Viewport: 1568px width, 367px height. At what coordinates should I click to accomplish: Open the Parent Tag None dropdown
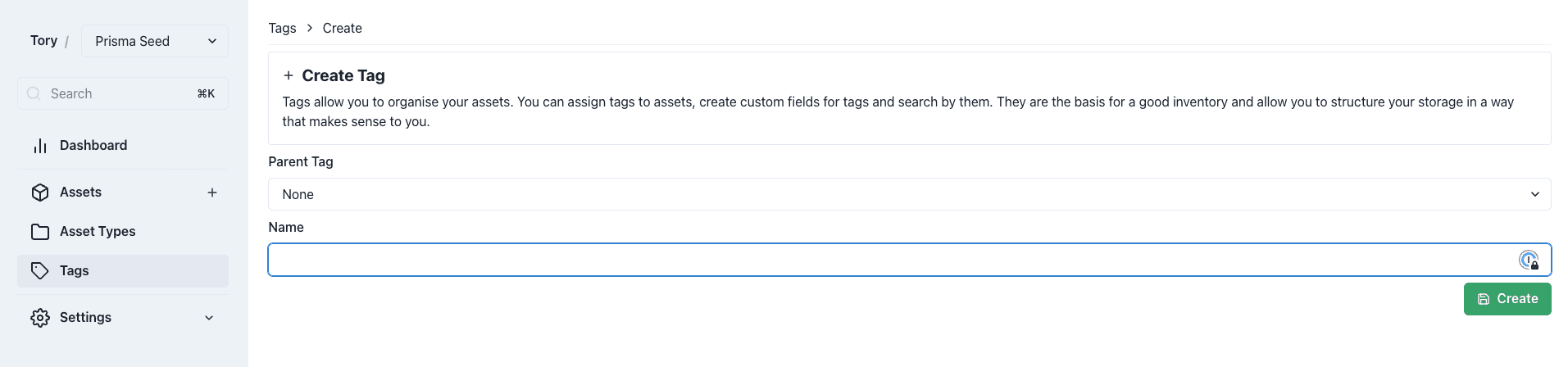coord(910,194)
